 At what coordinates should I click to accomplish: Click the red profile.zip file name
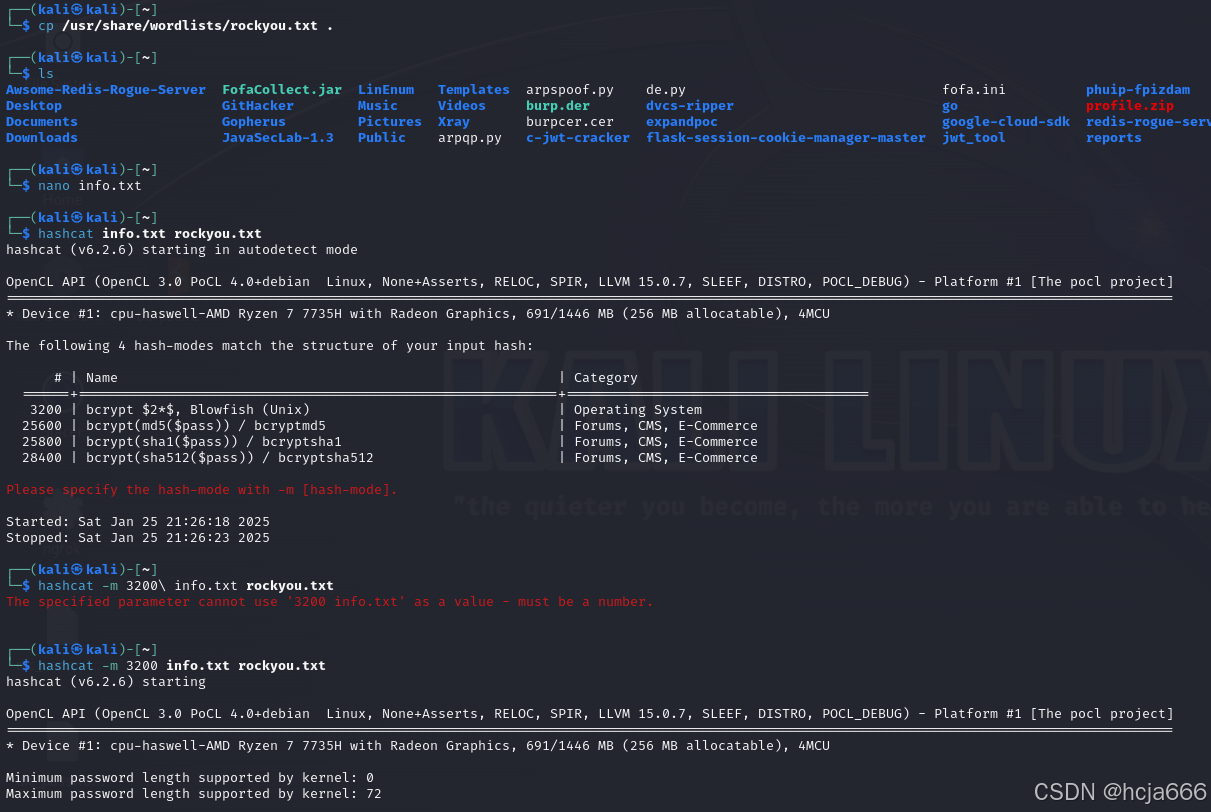point(1130,106)
